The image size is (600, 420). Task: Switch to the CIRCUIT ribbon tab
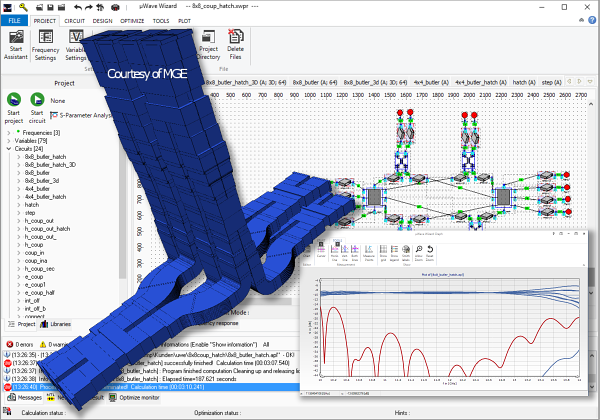76,19
